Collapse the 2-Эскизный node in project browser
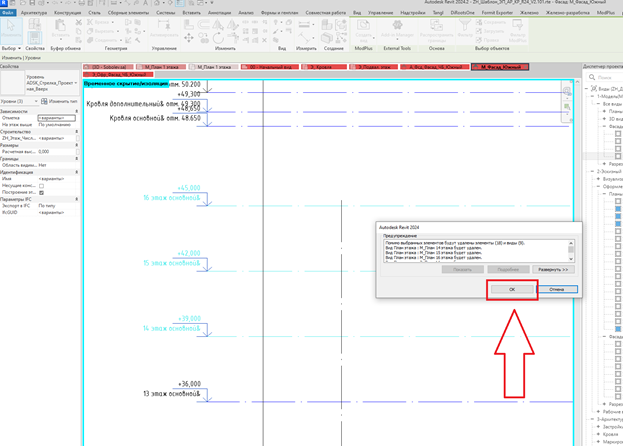The height and width of the screenshot is (446, 623). (x=592, y=172)
